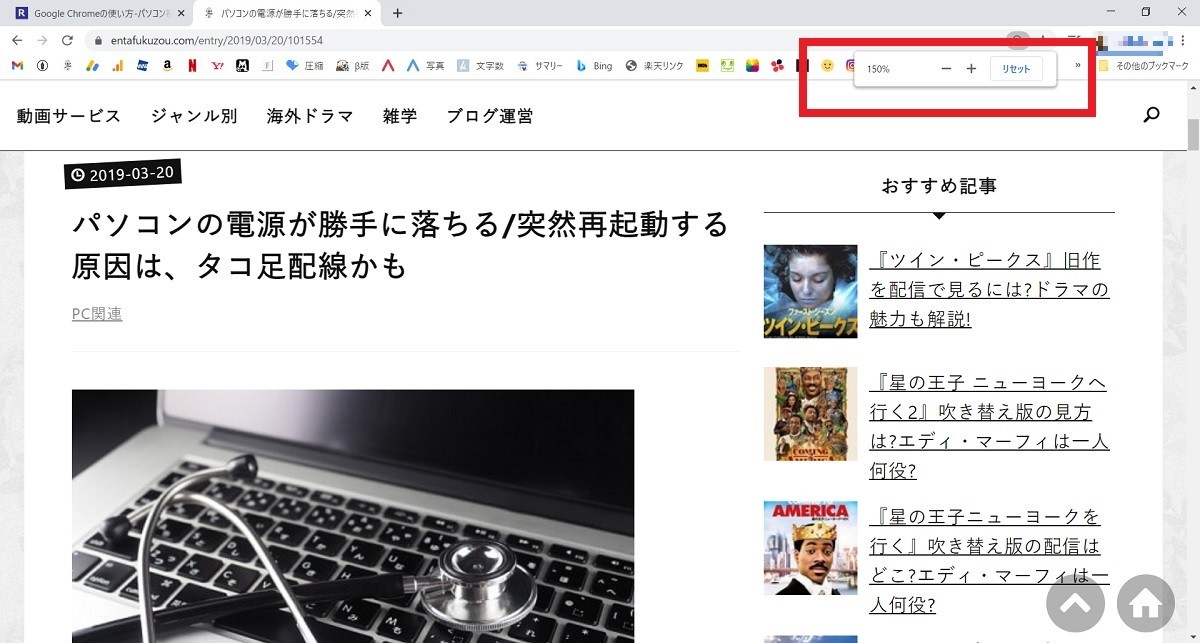Open the 写真 bookmark

425,66
